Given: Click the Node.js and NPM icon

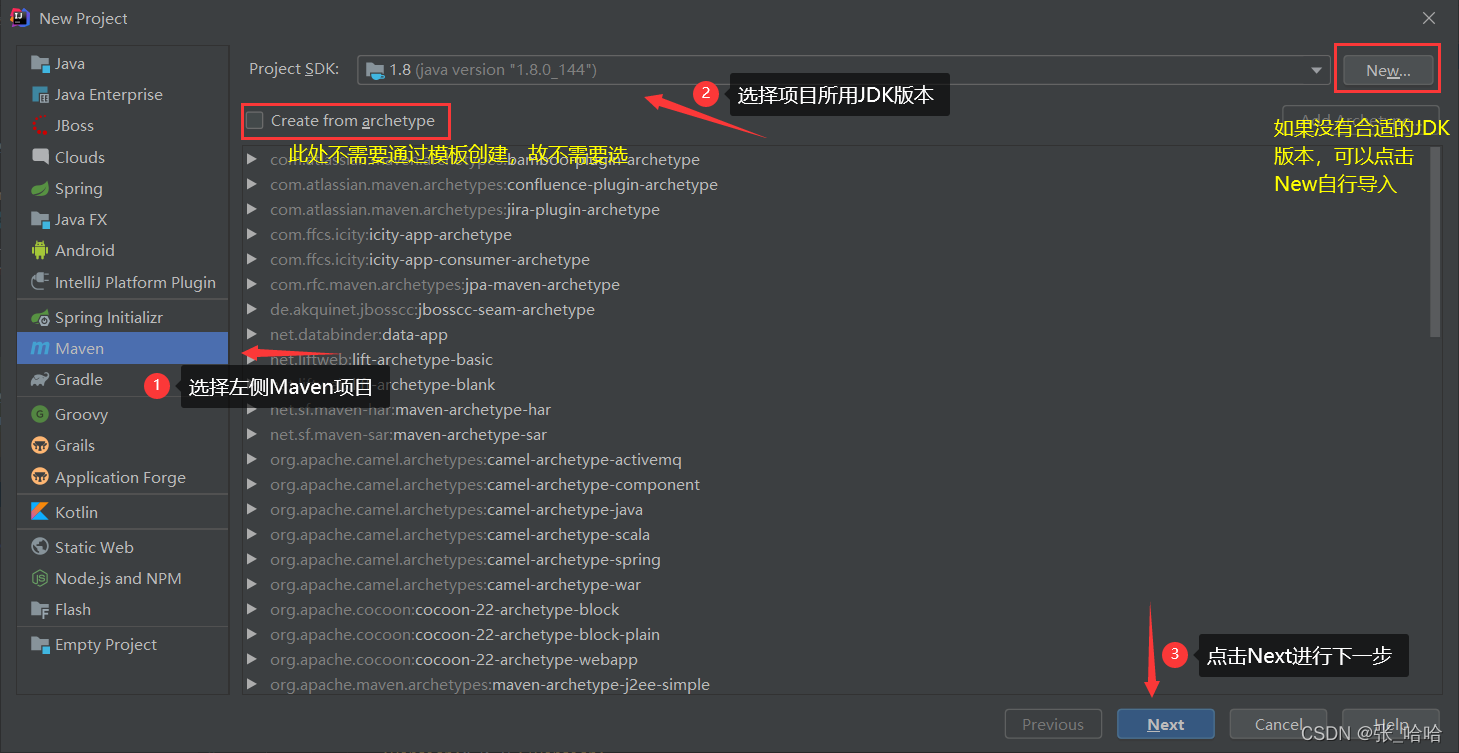Looking at the screenshot, I should 40,579.
